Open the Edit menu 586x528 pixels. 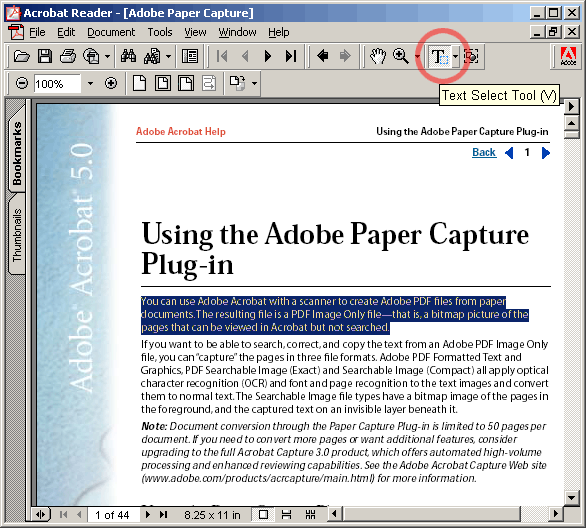tap(66, 33)
